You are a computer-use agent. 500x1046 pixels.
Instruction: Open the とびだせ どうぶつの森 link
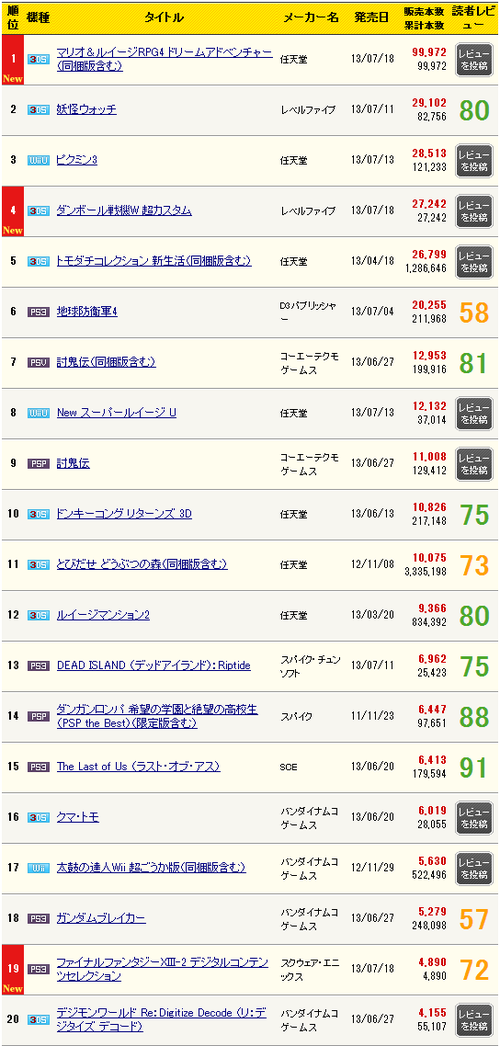[142, 564]
